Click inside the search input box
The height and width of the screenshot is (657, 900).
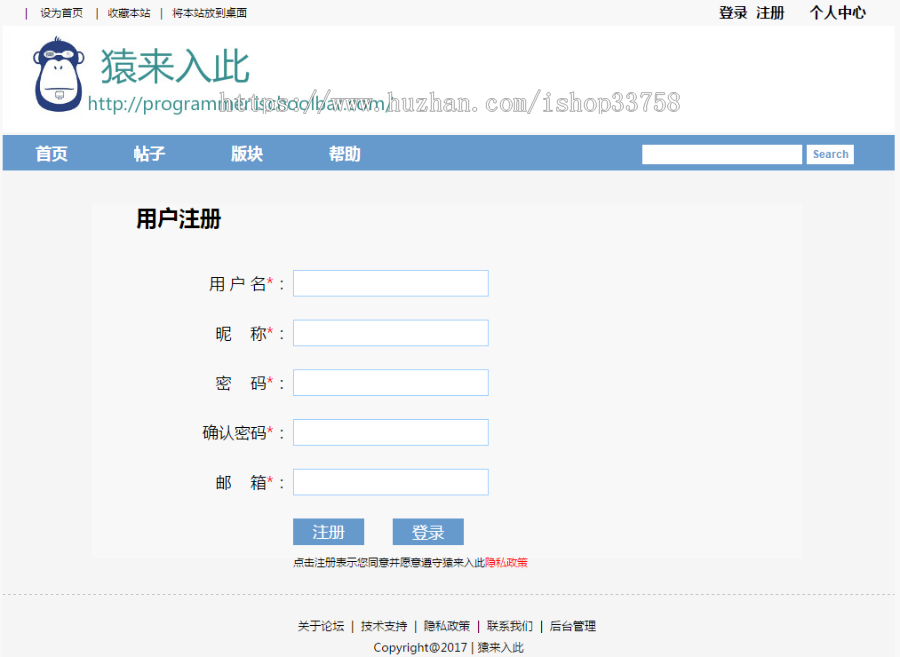[x=722, y=153]
